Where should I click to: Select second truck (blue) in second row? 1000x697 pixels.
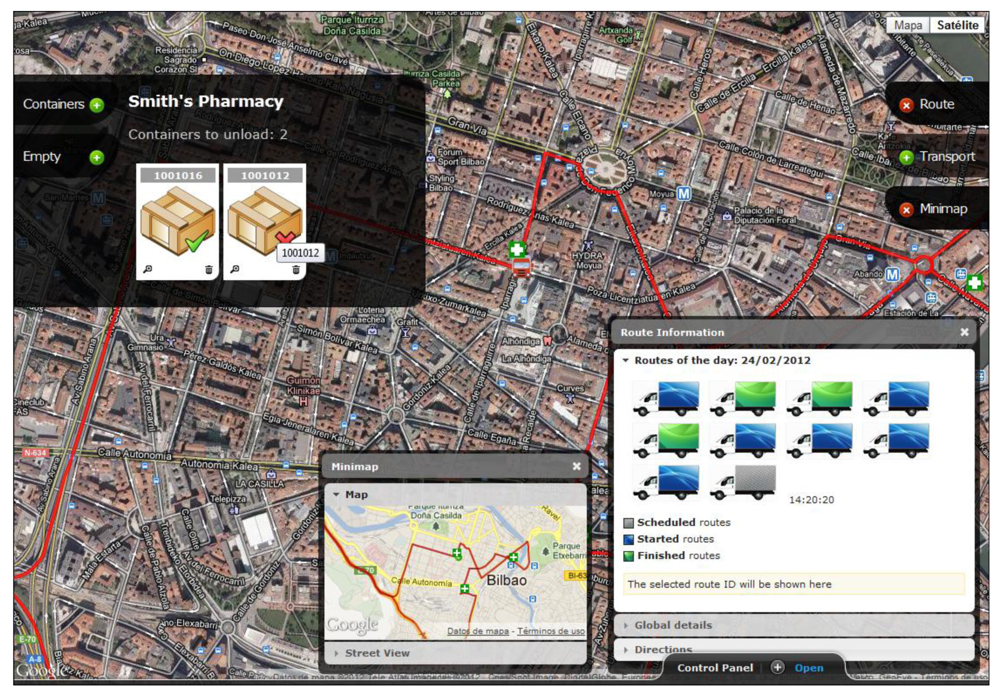[743, 441]
